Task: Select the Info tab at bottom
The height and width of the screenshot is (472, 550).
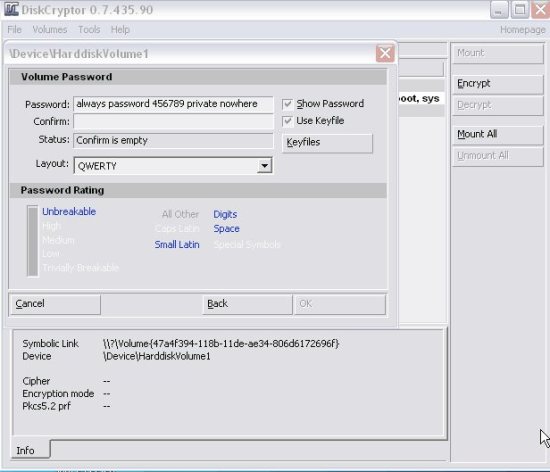Action: coord(31,450)
